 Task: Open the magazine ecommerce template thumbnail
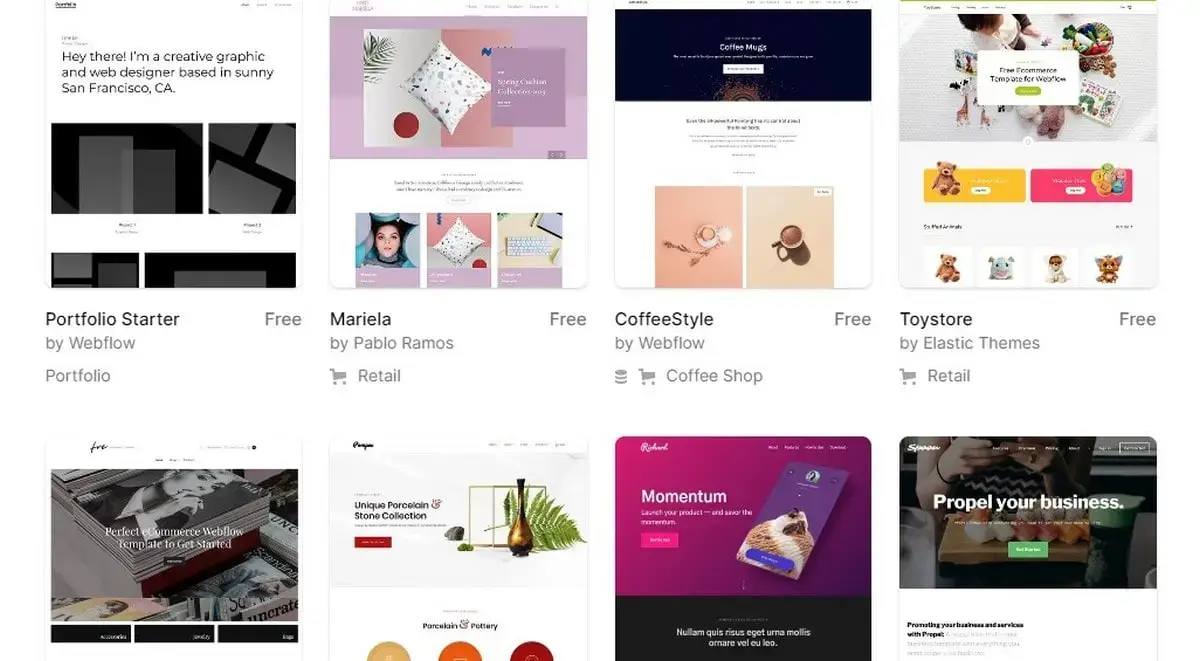pos(173,549)
